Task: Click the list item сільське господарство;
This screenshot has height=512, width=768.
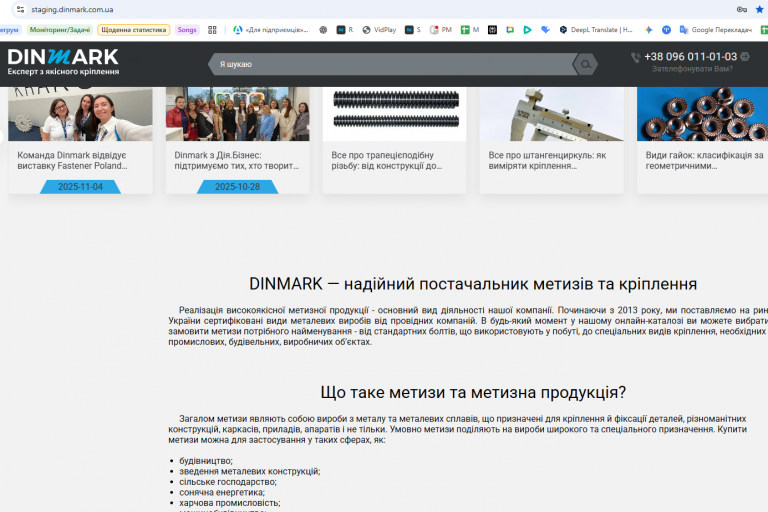Action: pyautogui.click(x=228, y=482)
